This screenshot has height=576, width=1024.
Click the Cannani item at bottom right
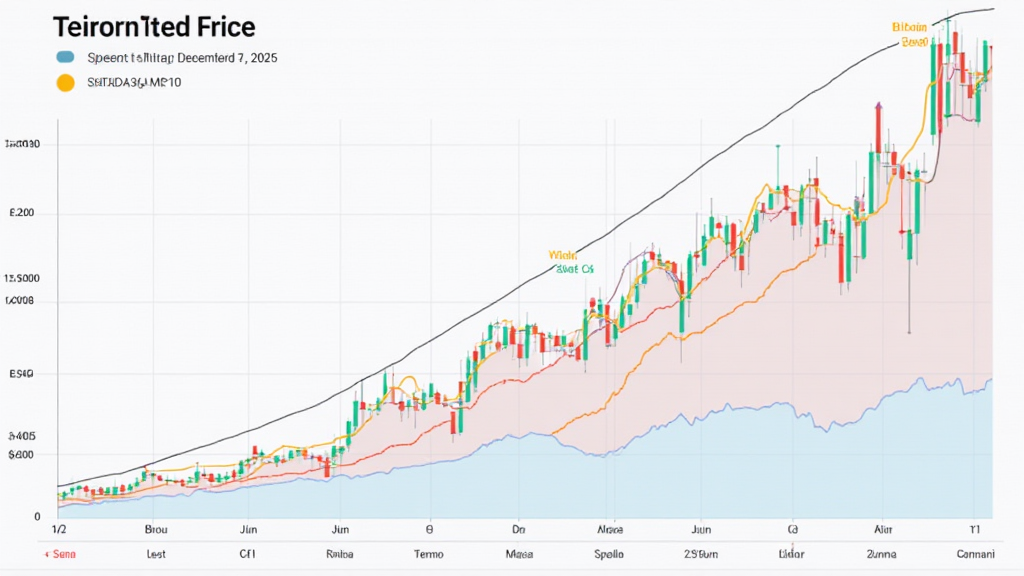(977, 552)
